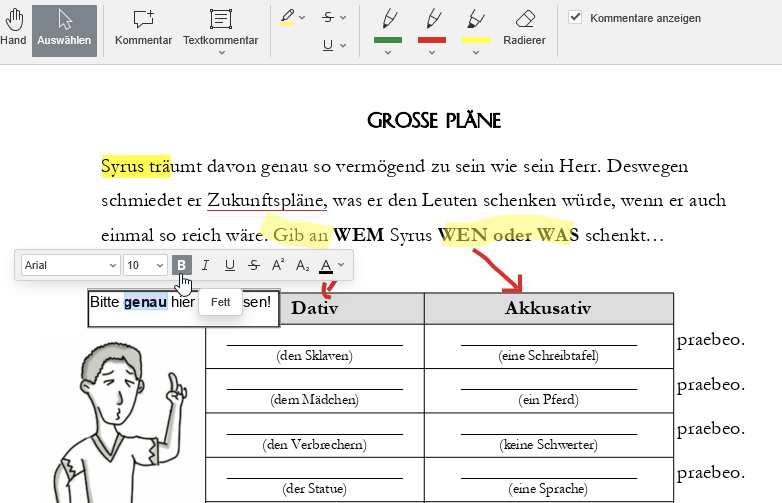Open the Arial font family dropdown
Screen dimensions: 782x503
point(70,265)
